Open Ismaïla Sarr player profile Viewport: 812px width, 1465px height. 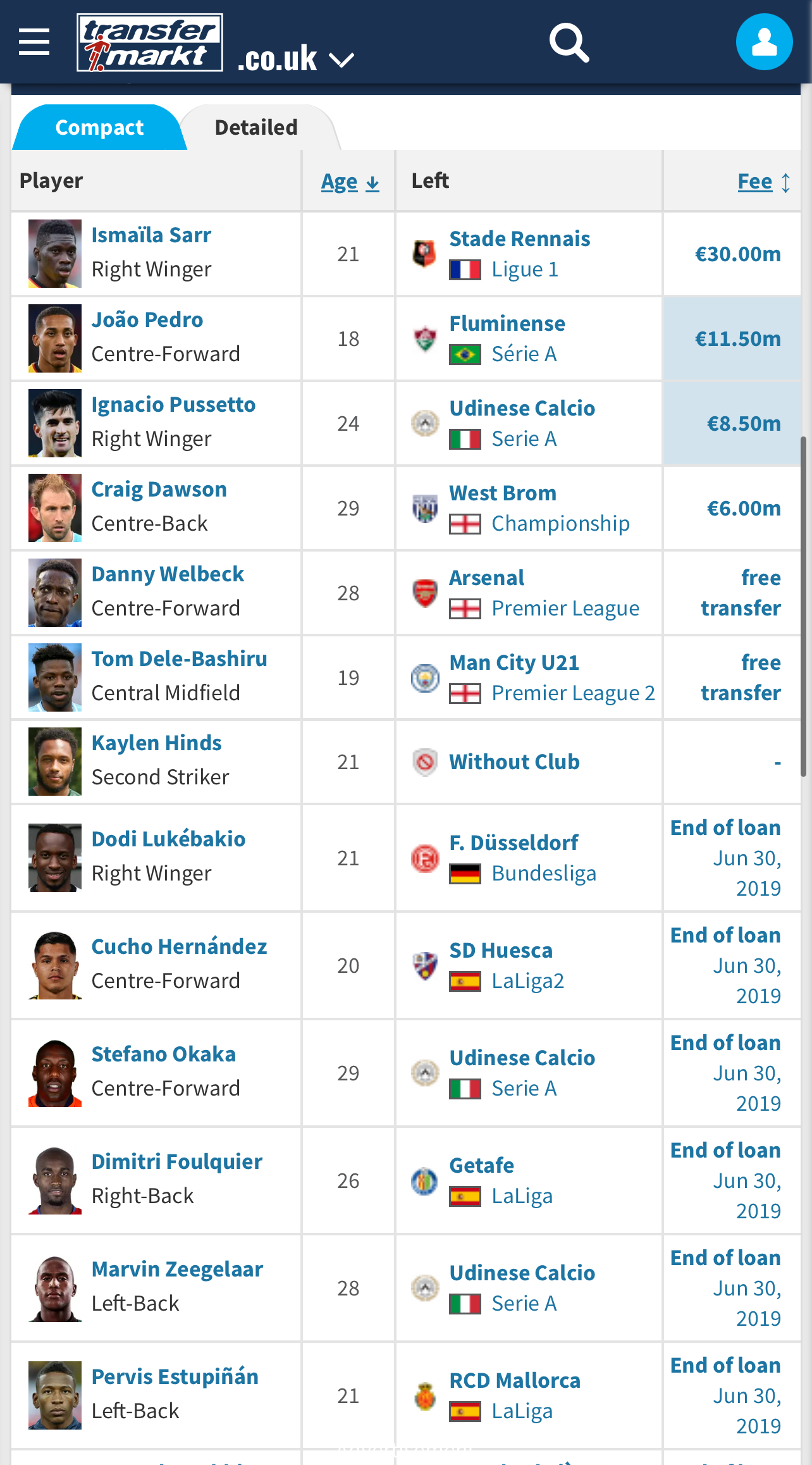(x=151, y=235)
